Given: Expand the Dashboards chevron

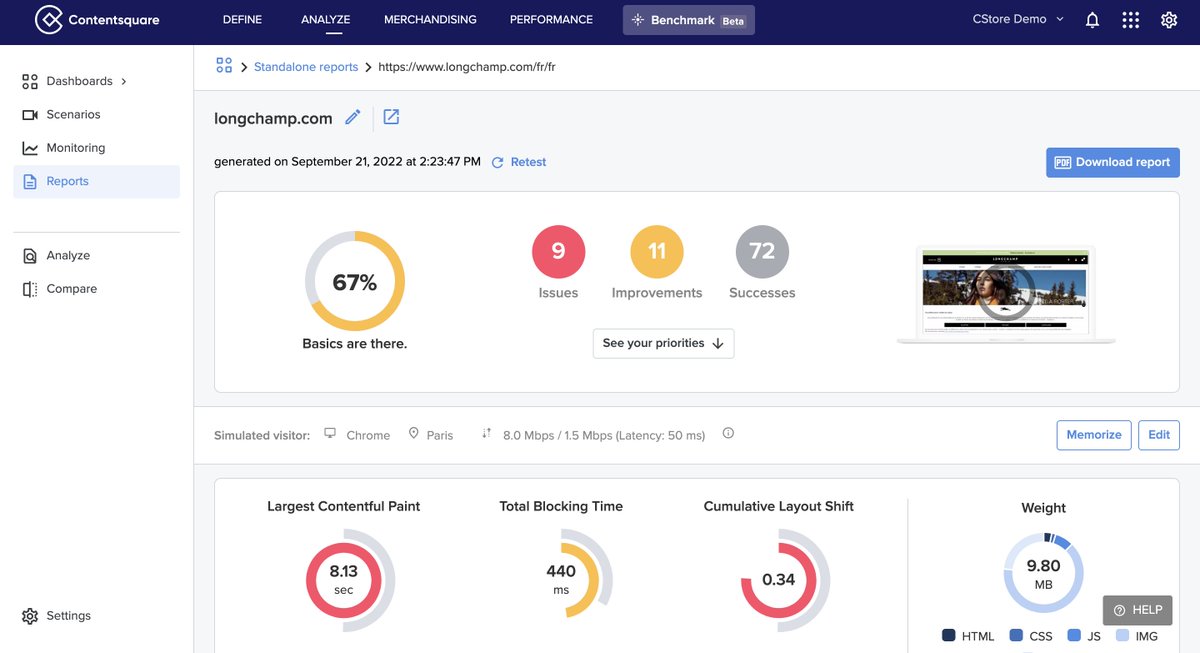Looking at the screenshot, I should point(124,81).
